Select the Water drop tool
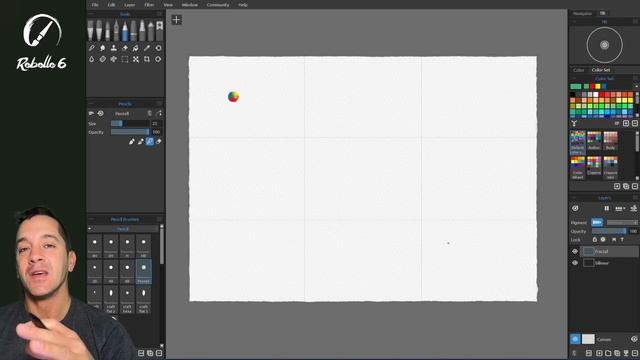Screen dimensions: 640x360 coord(91,59)
